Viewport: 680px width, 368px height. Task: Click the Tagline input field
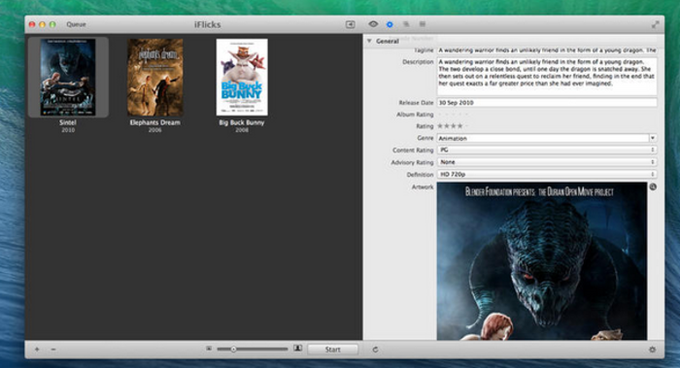[x=547, y=50]
